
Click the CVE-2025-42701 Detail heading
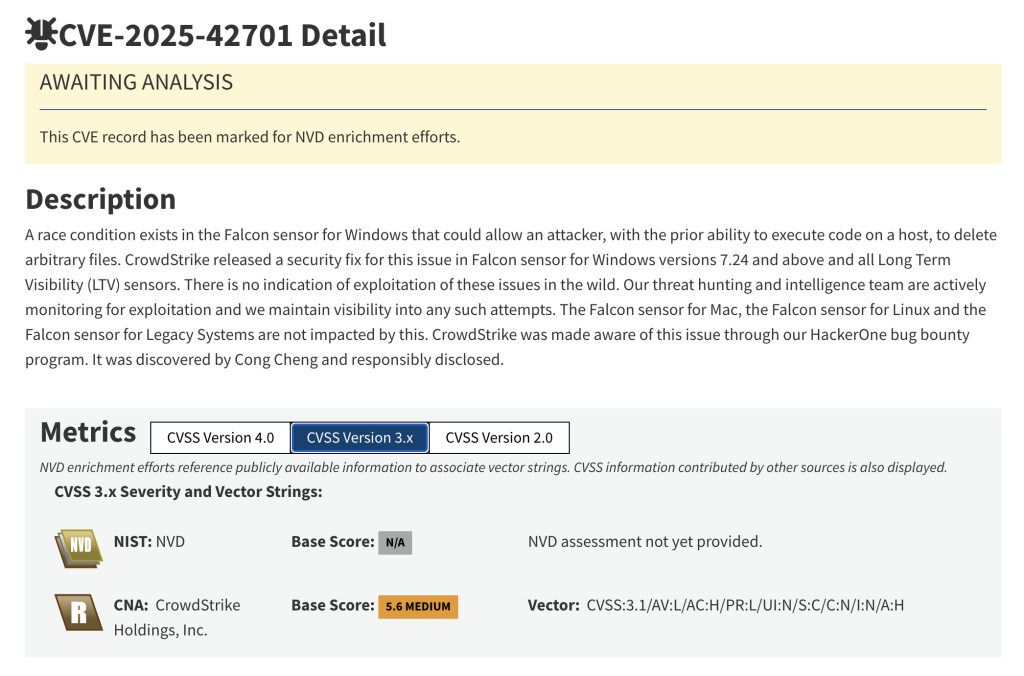tap(222, 35)
